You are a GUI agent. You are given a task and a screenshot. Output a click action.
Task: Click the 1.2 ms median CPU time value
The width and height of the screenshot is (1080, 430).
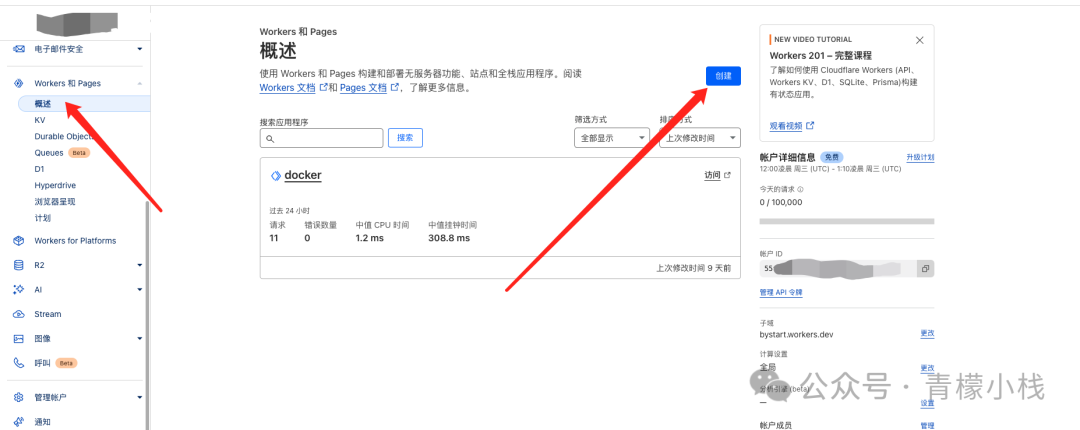(371, 238)
